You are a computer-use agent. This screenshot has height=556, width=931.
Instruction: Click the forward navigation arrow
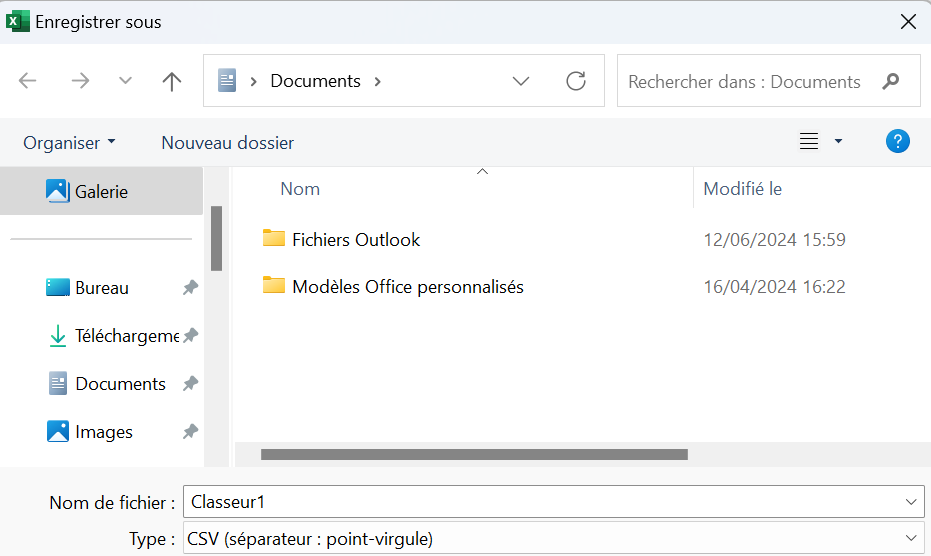coord(80,81)
